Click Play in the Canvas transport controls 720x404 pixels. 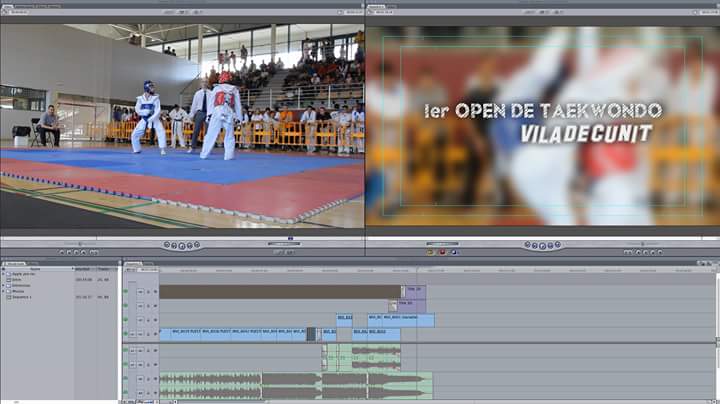pos(542,246)
